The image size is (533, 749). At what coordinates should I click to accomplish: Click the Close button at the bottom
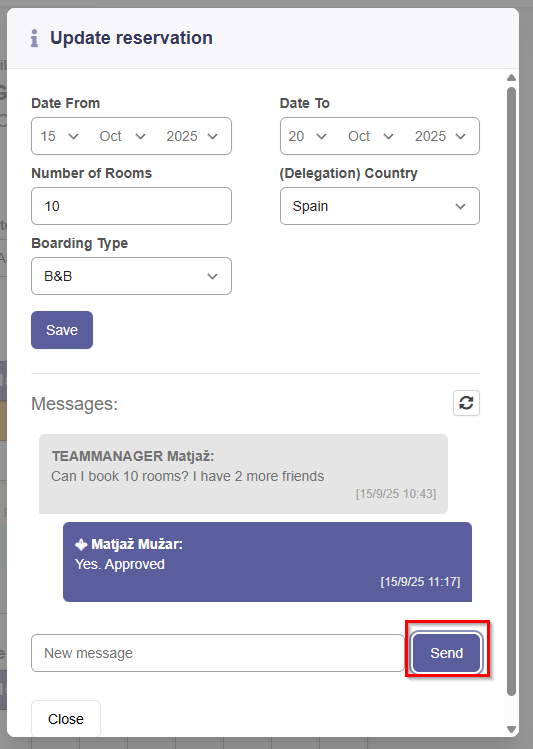click(x=66, y=719)
